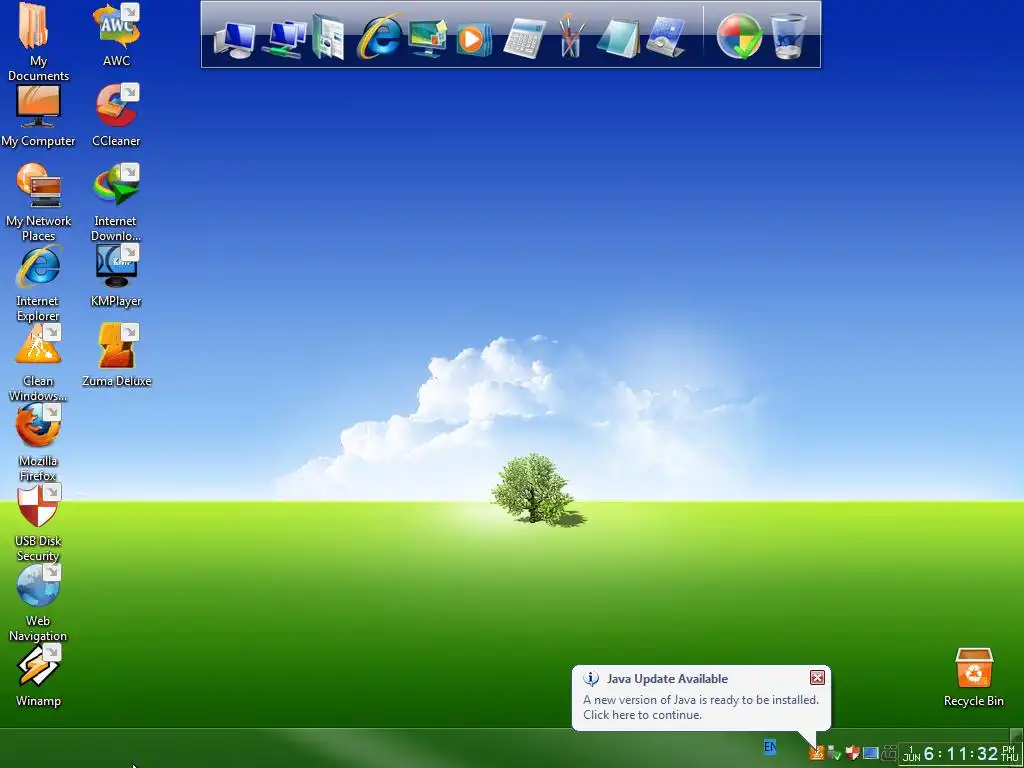
Task: Open the documents folder icon in the dock
Action: point(328,37)
